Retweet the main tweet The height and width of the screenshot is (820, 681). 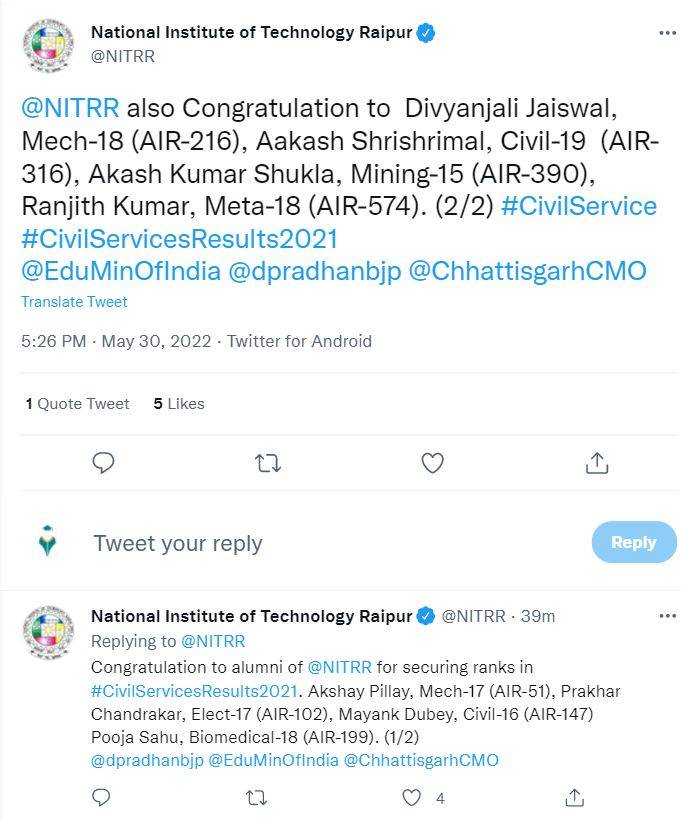[x=268, y=463]
